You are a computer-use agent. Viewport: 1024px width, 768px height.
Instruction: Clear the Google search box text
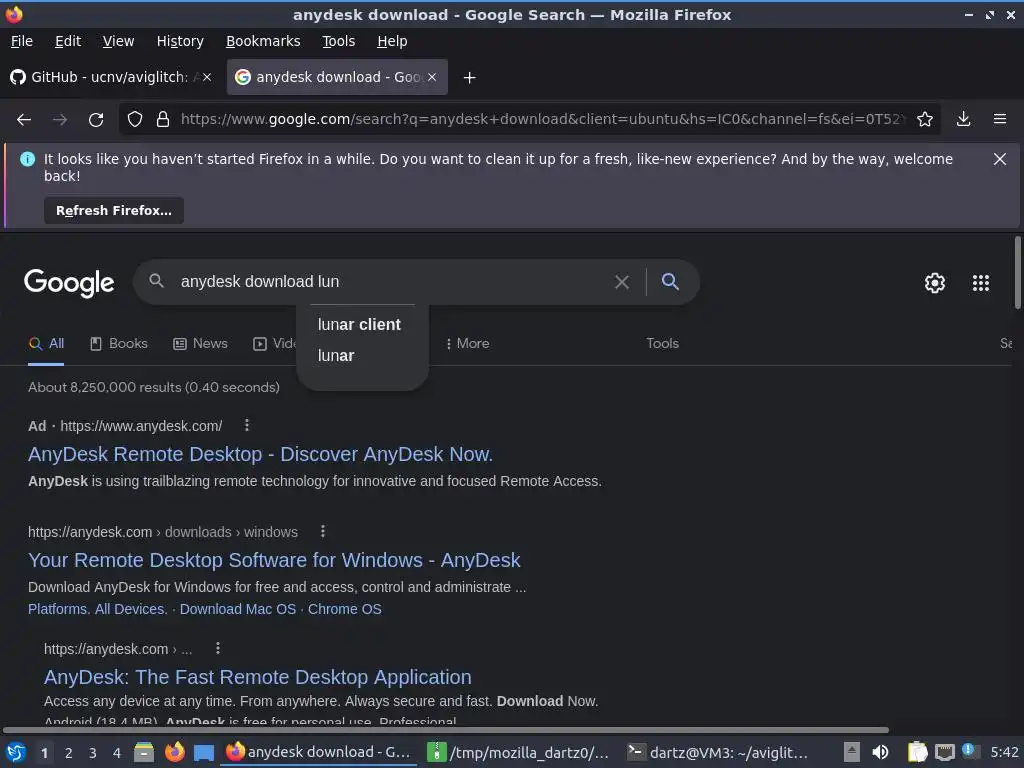click(x=622, y=282)
